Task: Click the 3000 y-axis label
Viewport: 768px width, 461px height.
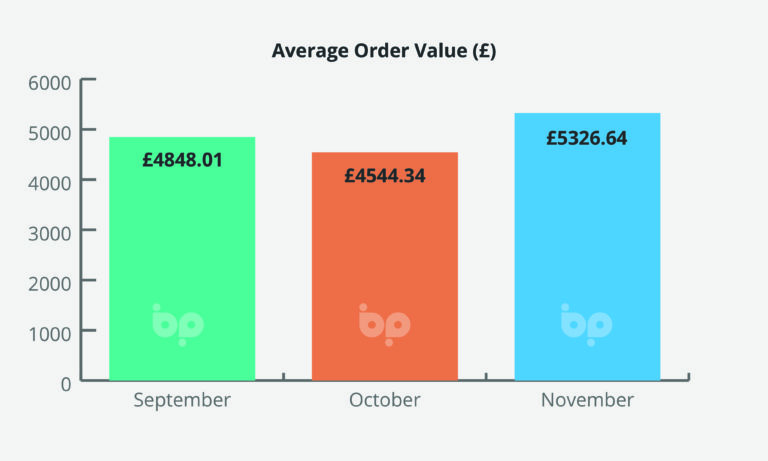Action: point(48,230)
